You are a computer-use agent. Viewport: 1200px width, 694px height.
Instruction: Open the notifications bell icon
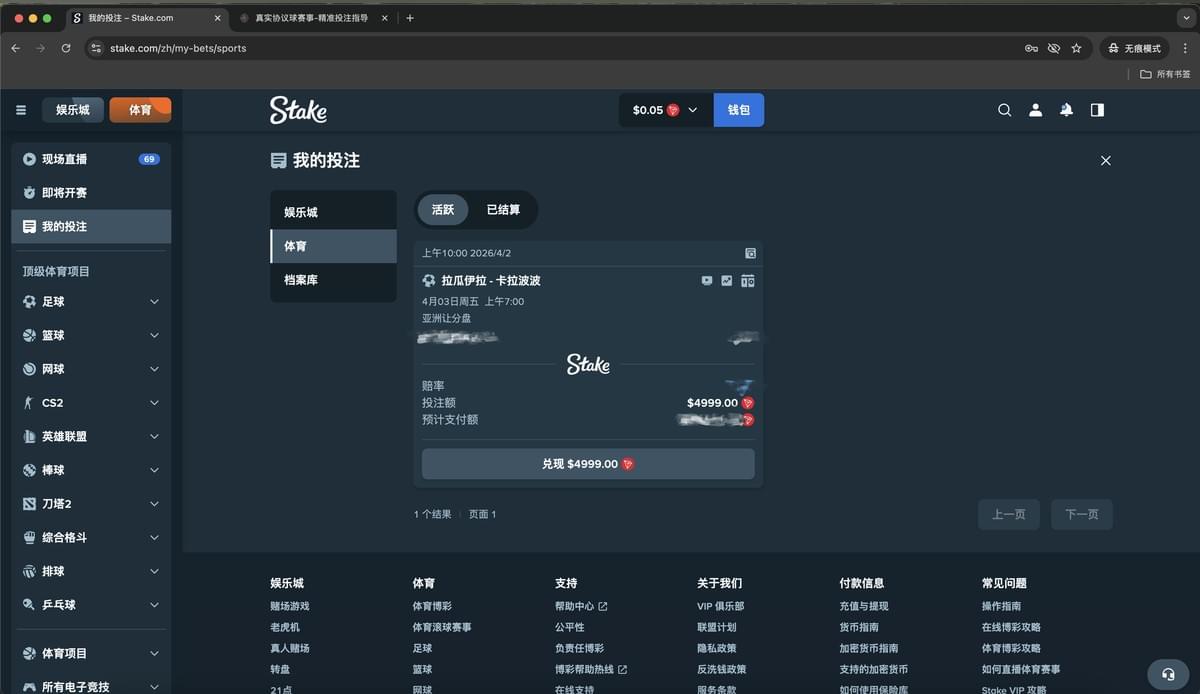click(x=1067, y=110)
